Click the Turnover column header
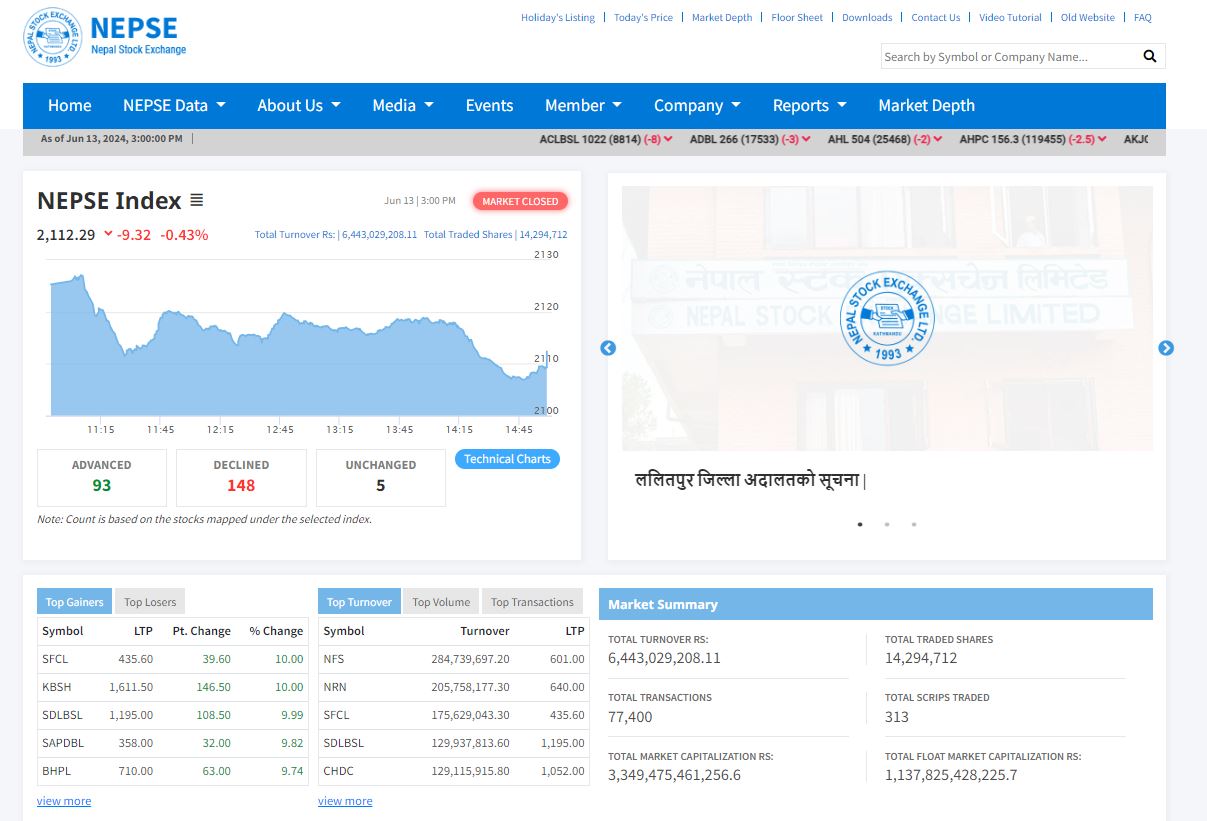The height and width of the screenshot is (821, 1207). click(485, 631)
